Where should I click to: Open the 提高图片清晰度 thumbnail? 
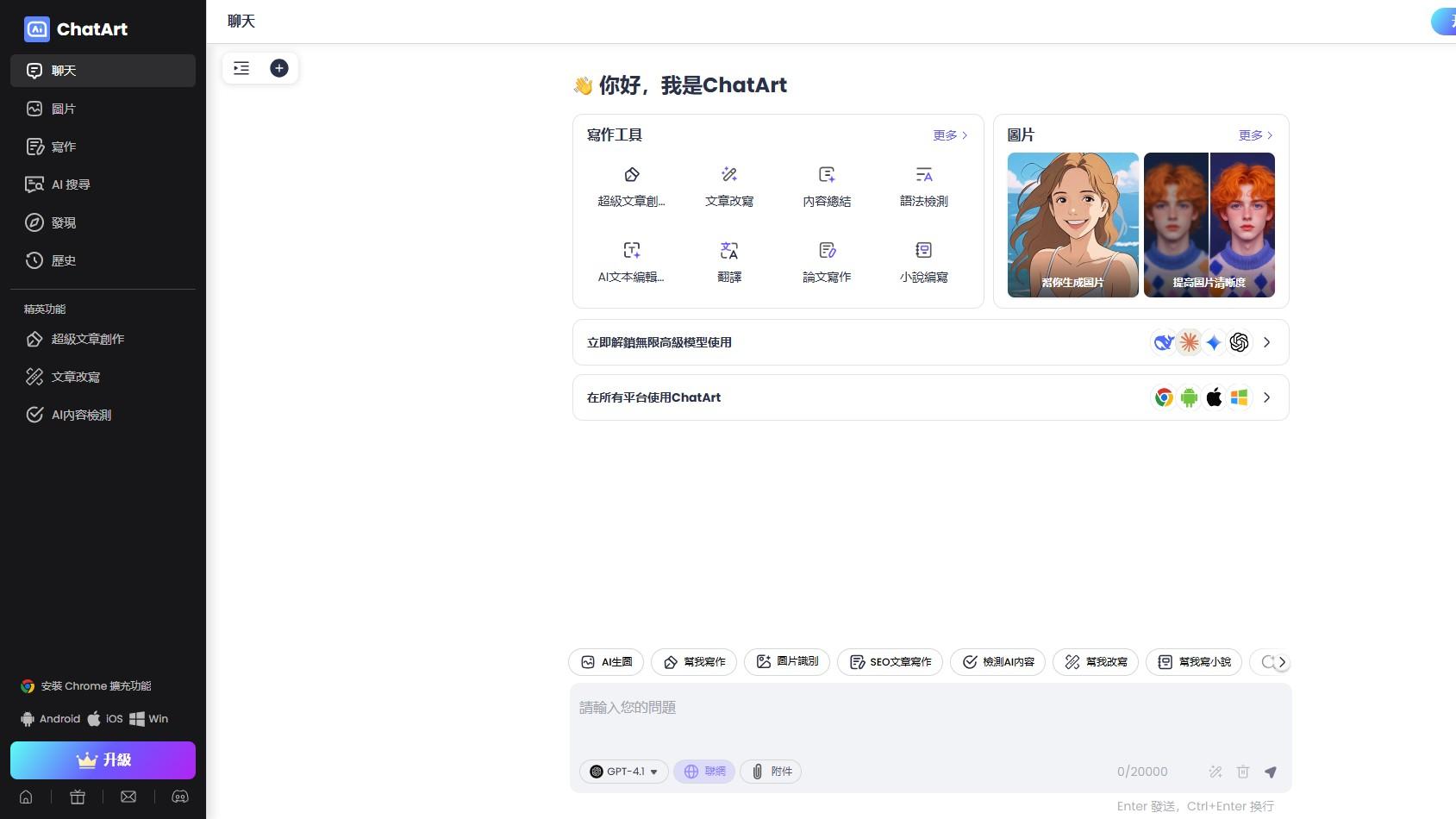[1209, 225]
